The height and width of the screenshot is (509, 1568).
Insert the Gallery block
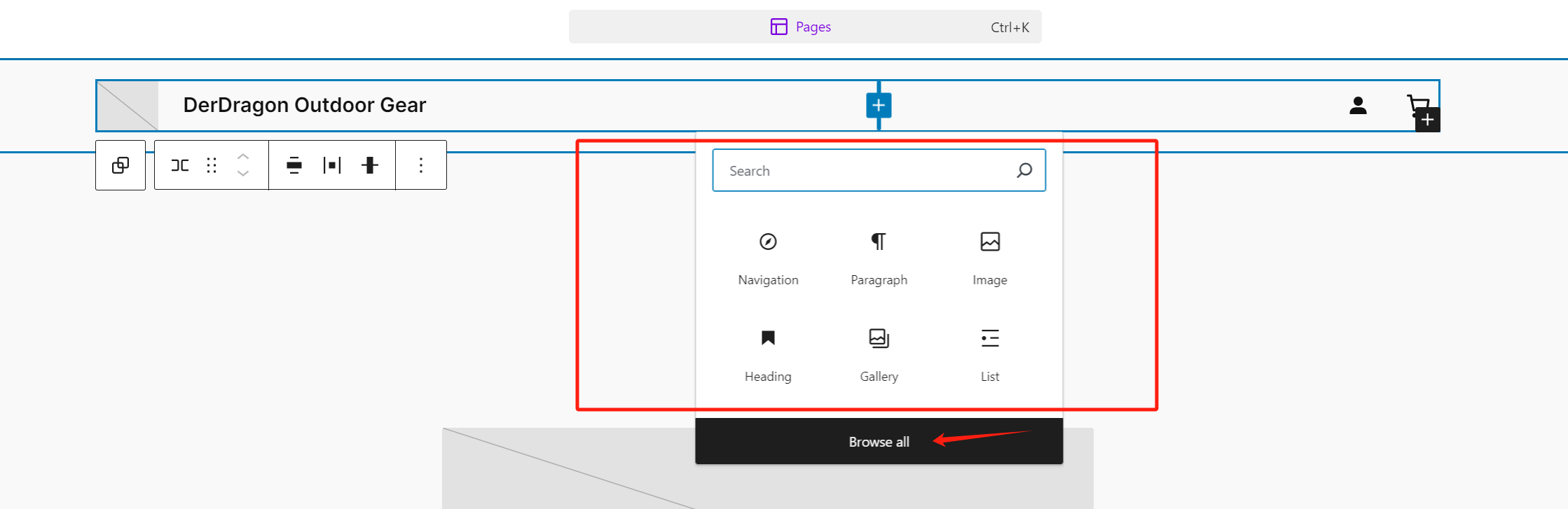pyautogui.click(x=879, y=356)
